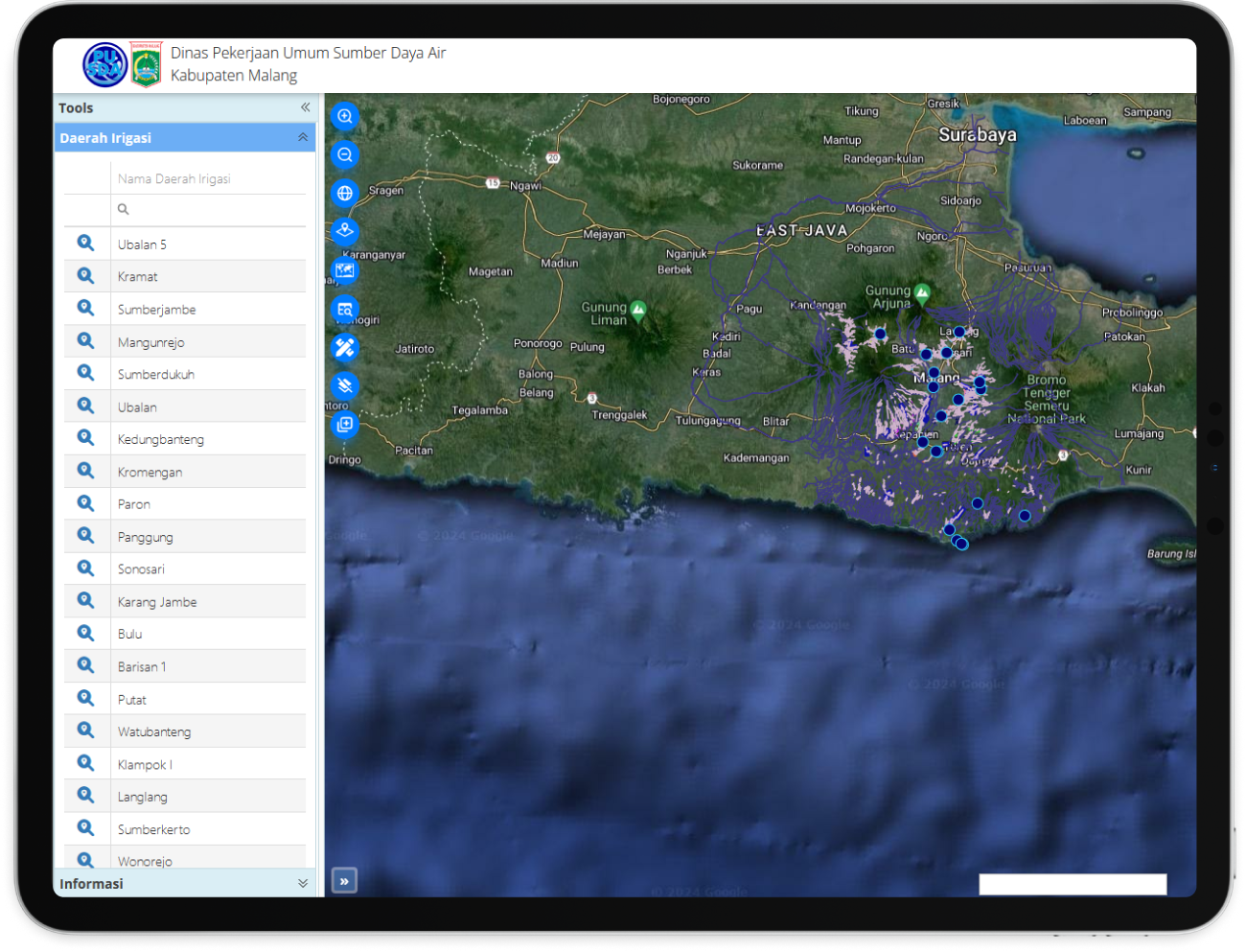Screen dimensions: 1246x952
Task: Click the crossed-out layers icon
Action: pyautogui.click(x=345, y=385)
